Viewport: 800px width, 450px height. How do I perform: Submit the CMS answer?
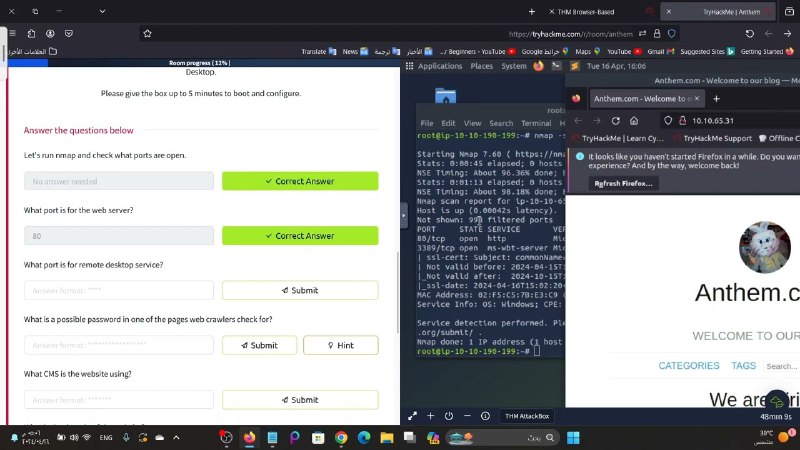click(300, 400)
